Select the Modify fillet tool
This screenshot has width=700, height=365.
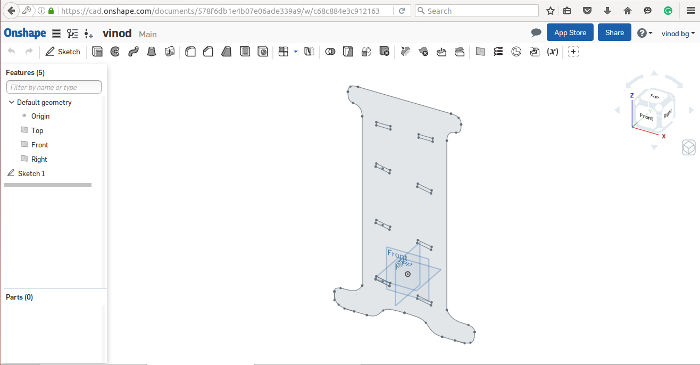405,52
